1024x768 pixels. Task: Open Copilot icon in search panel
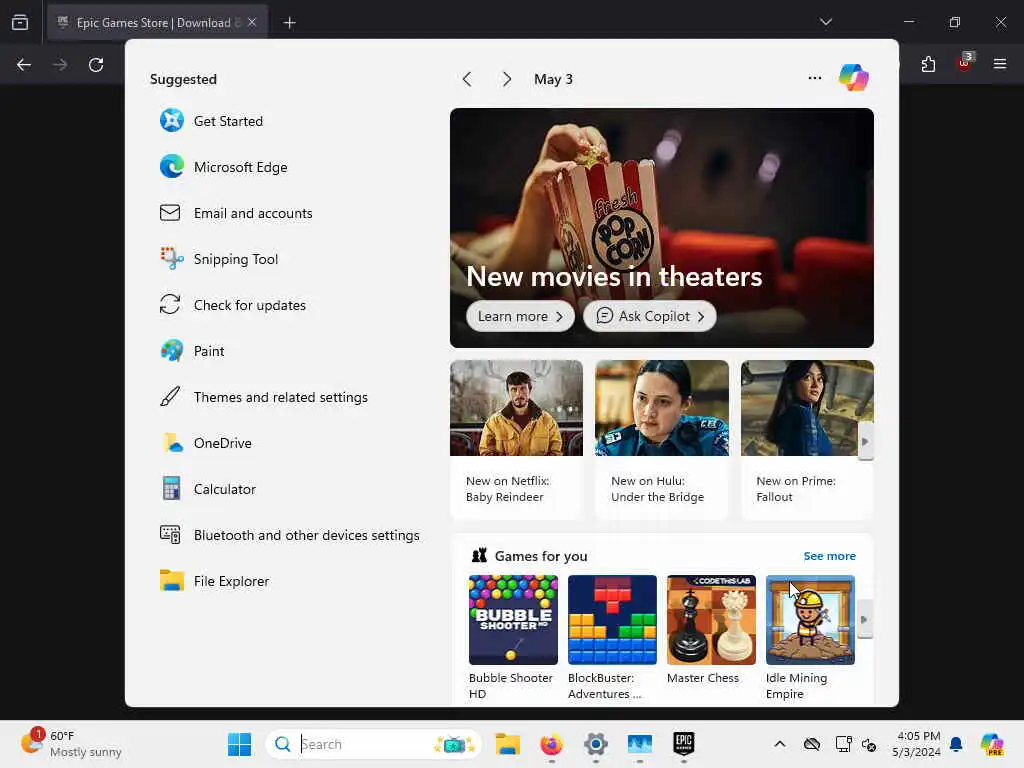pyautogui.click(x=854, y=78)
